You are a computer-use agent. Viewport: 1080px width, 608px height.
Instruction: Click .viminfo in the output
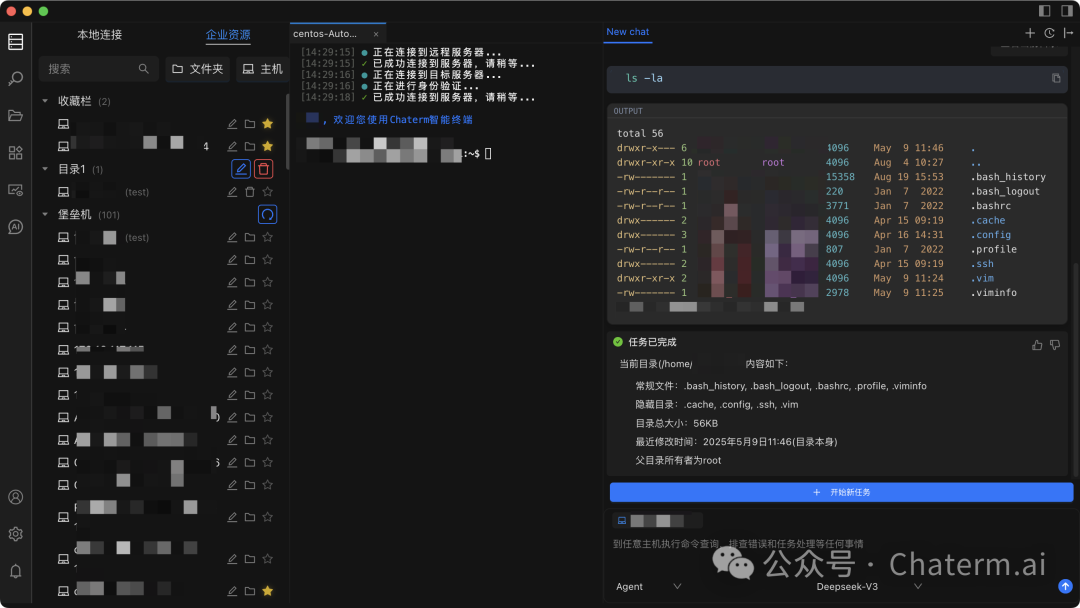tap(994, 293)
